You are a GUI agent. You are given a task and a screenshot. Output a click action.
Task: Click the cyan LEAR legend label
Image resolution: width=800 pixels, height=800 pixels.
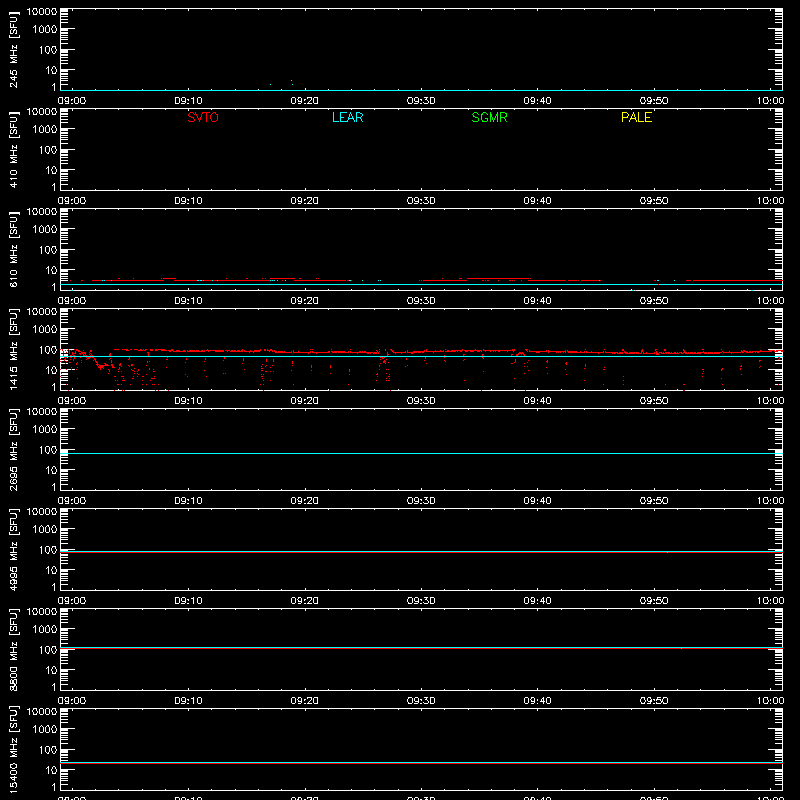[x=347, y=117]
